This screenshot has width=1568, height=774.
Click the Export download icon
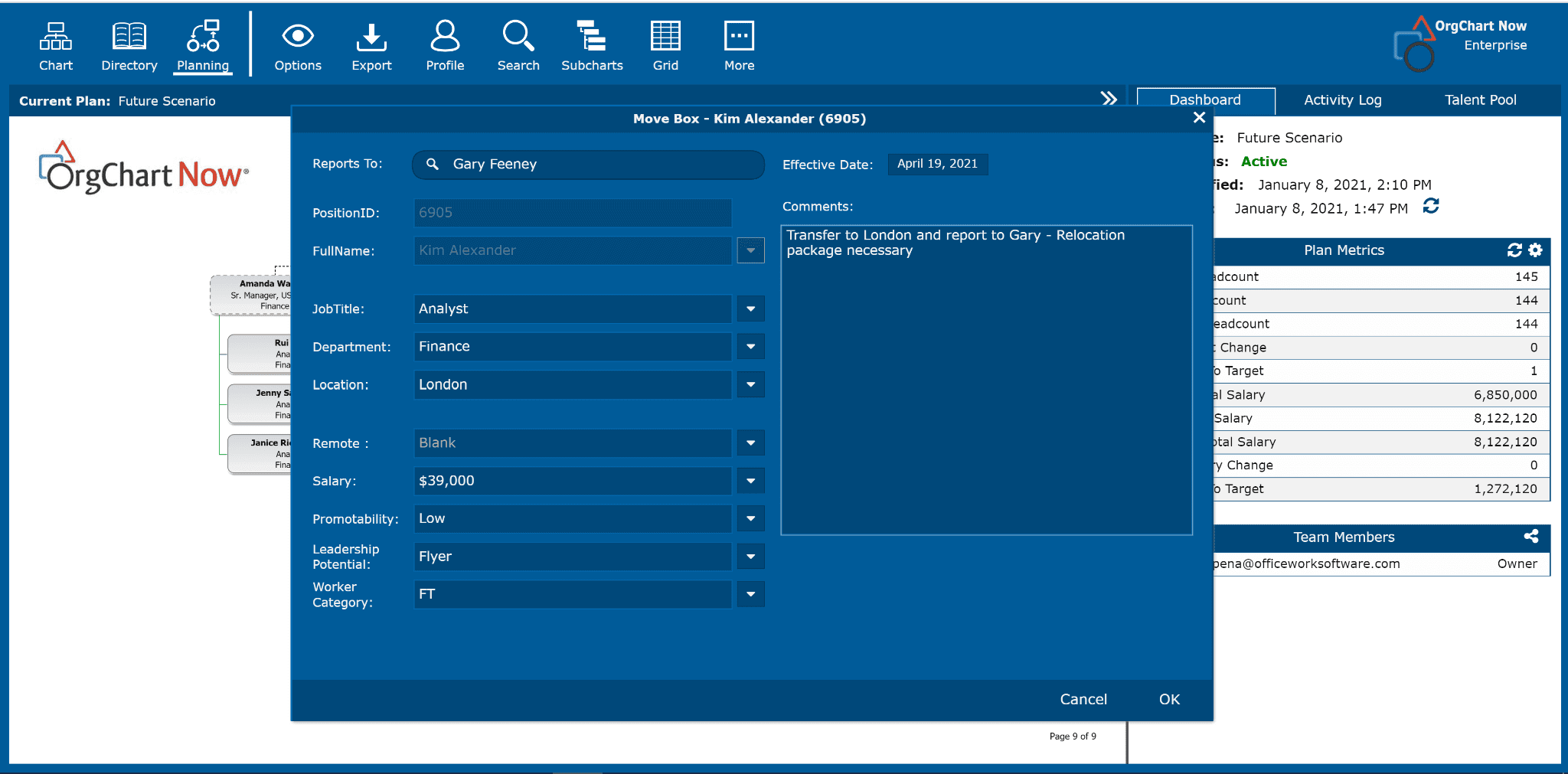click(x=371, y=46)
